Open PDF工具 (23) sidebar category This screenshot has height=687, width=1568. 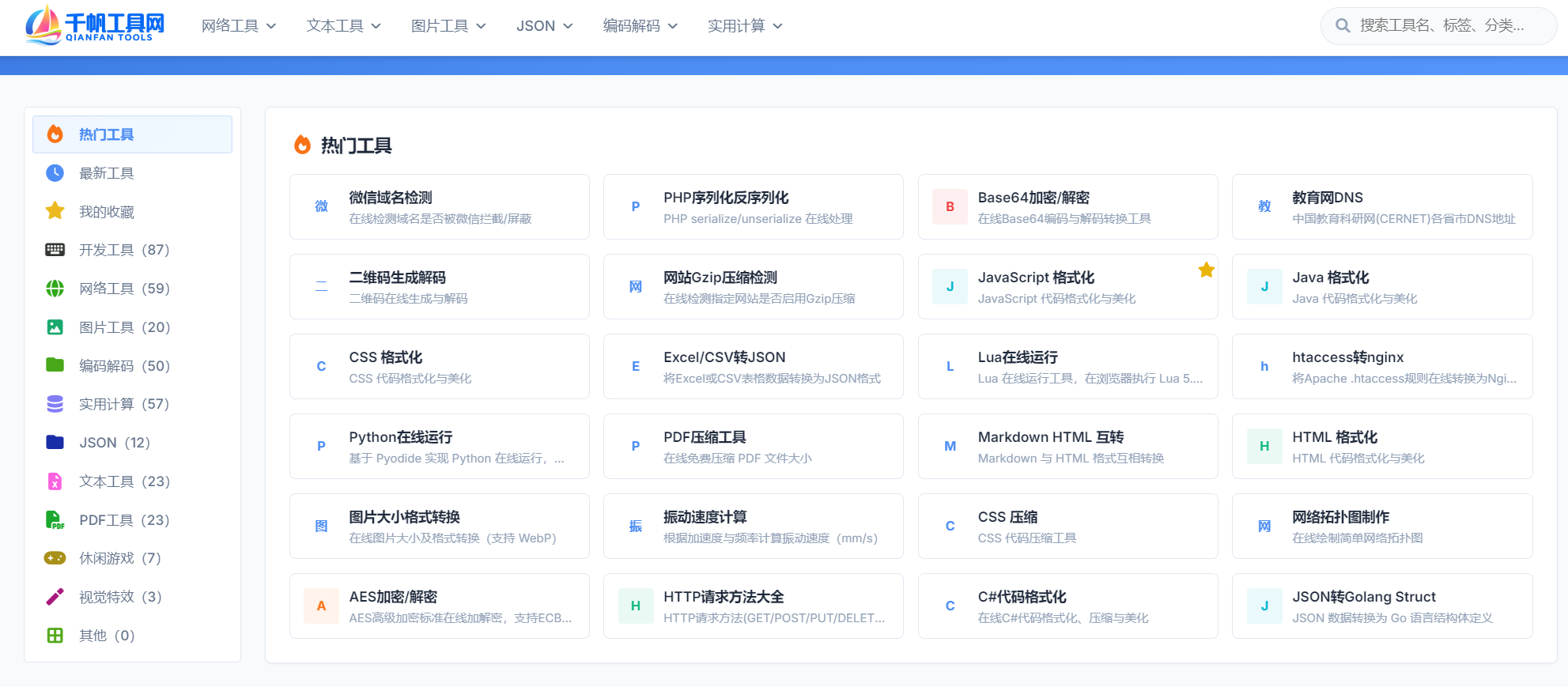(132, 520)
